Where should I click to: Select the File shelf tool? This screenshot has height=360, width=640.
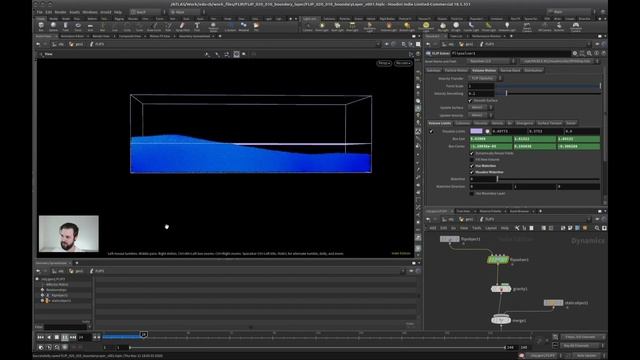point(256,27)
